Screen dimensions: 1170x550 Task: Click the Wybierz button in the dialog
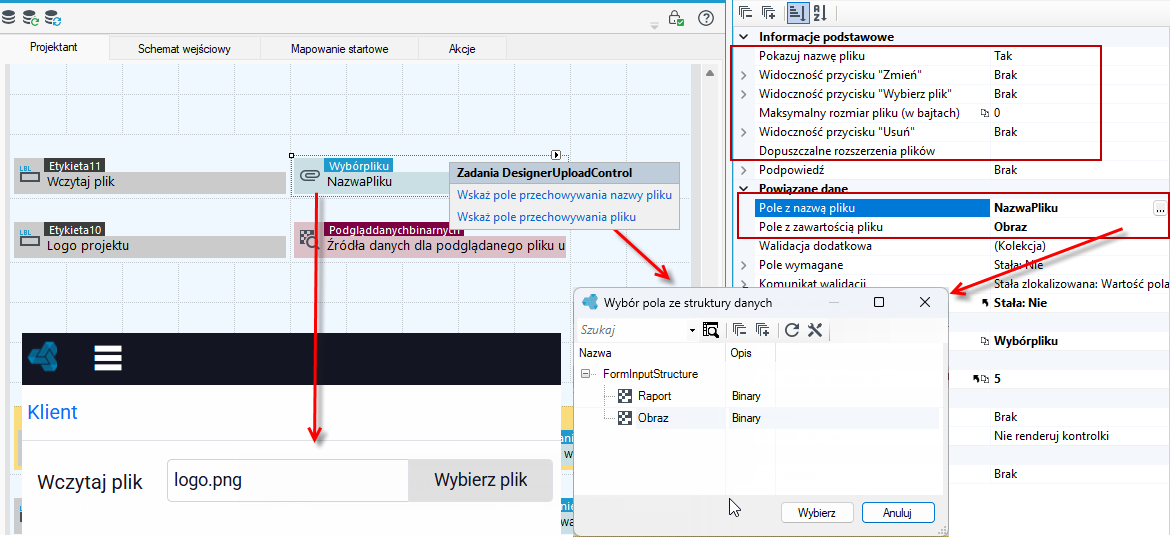816,513
